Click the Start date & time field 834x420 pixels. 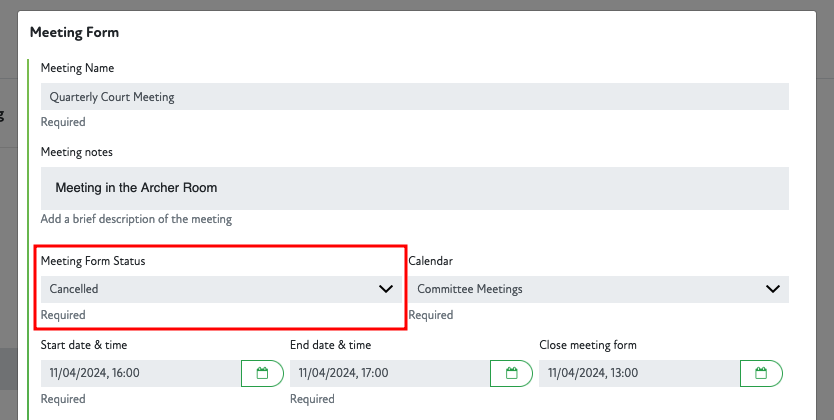(140, 373)
